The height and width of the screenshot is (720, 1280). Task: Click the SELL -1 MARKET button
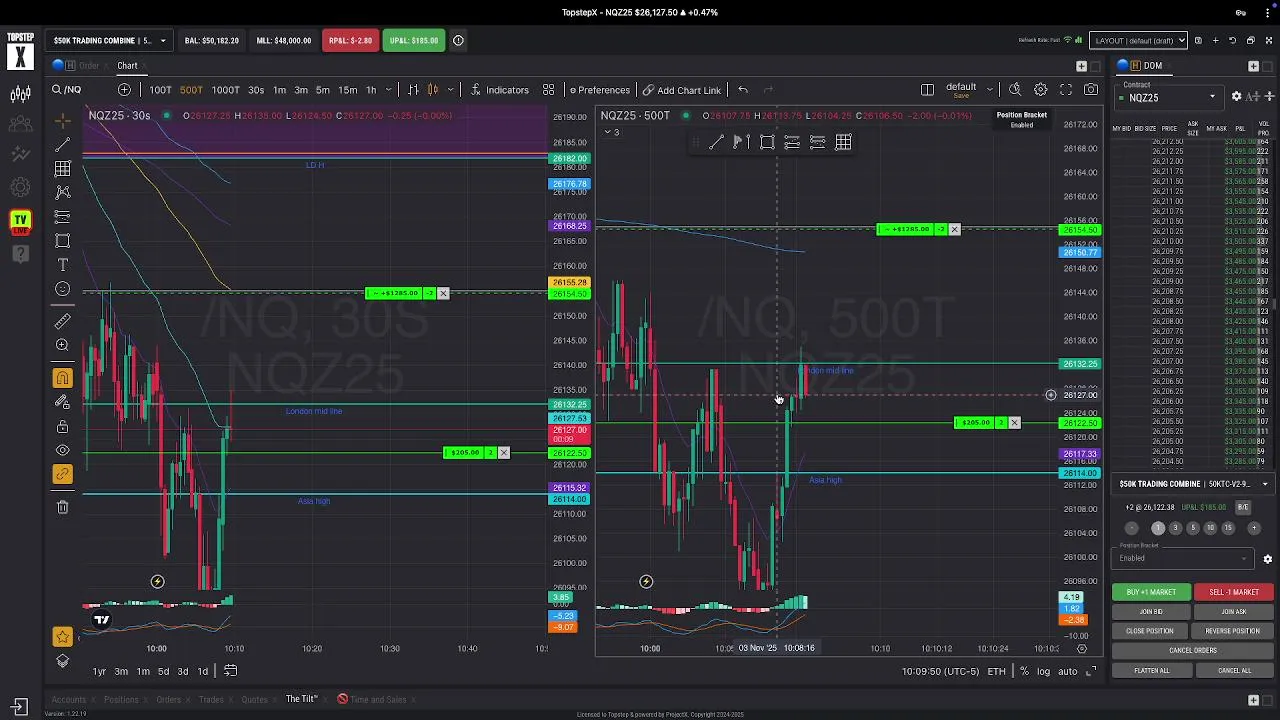click(1233, 592)
